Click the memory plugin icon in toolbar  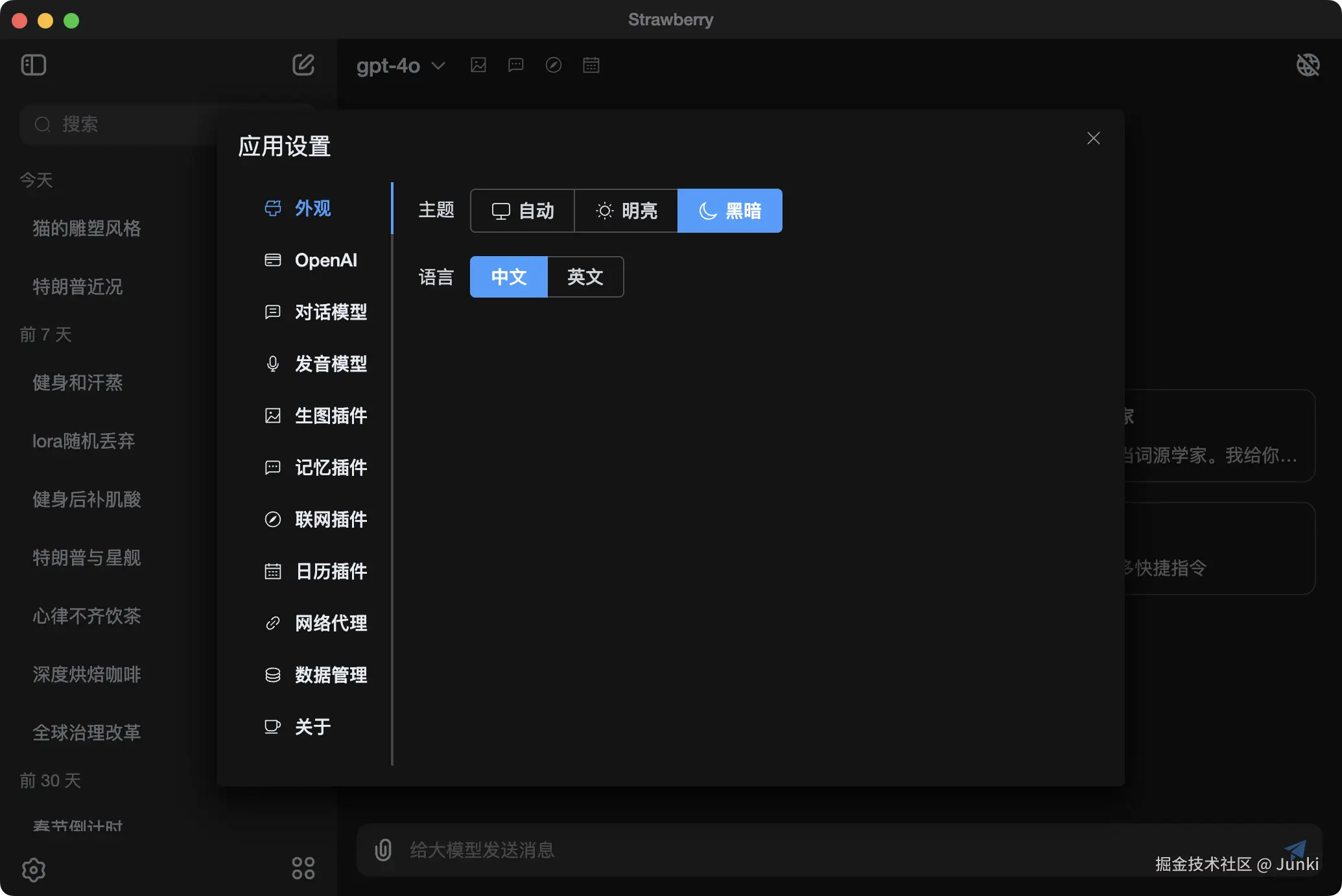(x=516, y=65)
